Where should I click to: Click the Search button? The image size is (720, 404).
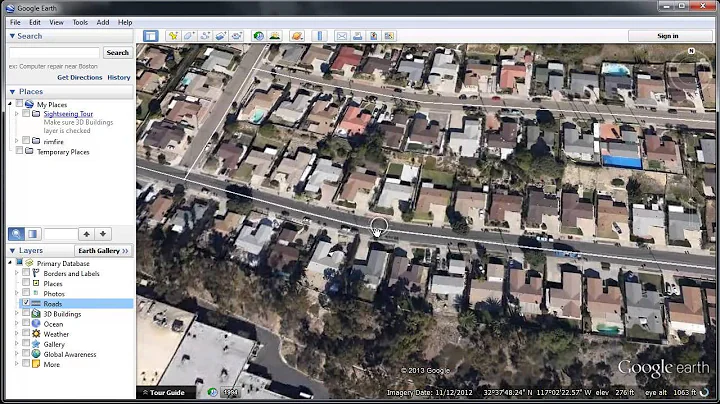118,52
